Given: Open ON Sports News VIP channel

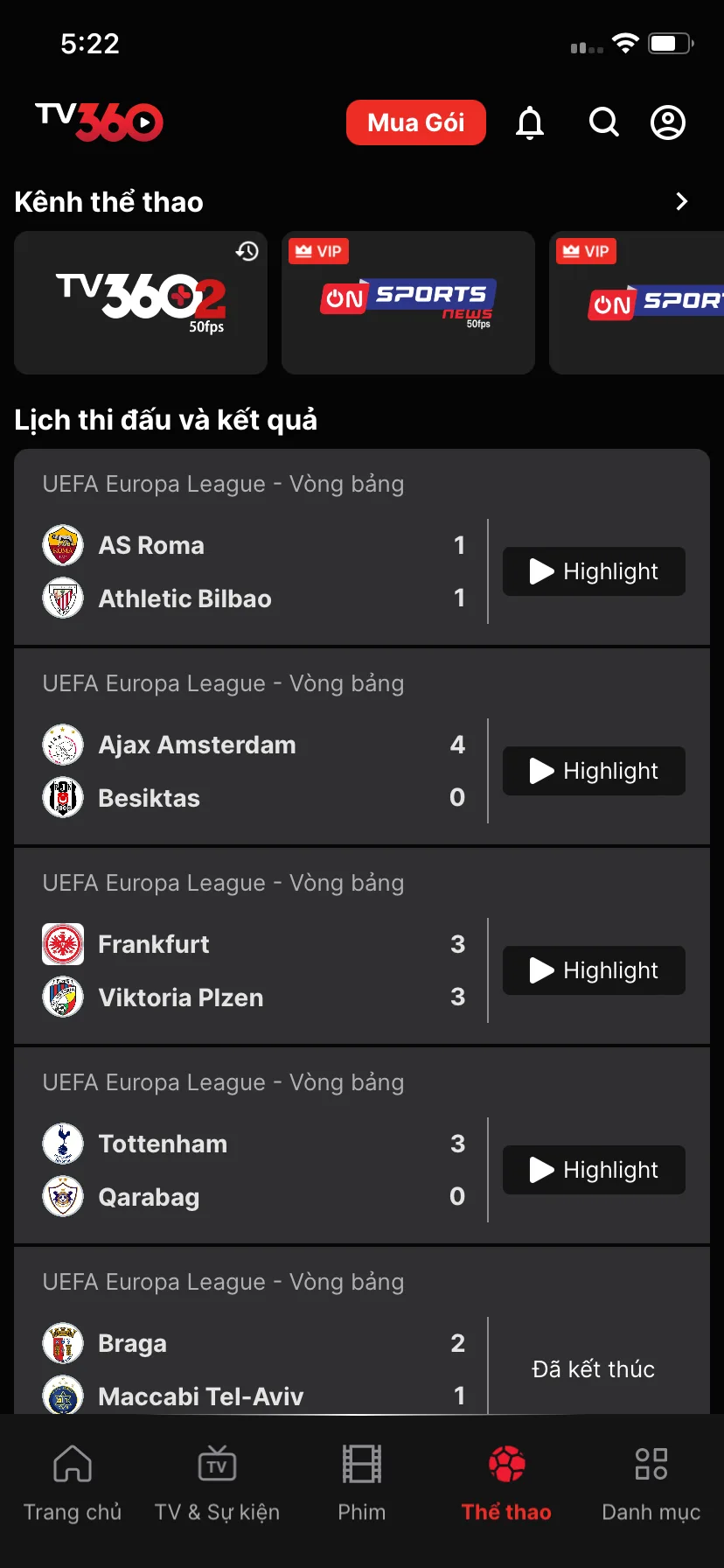Looking at the screenshot, I should coord(408,303).
